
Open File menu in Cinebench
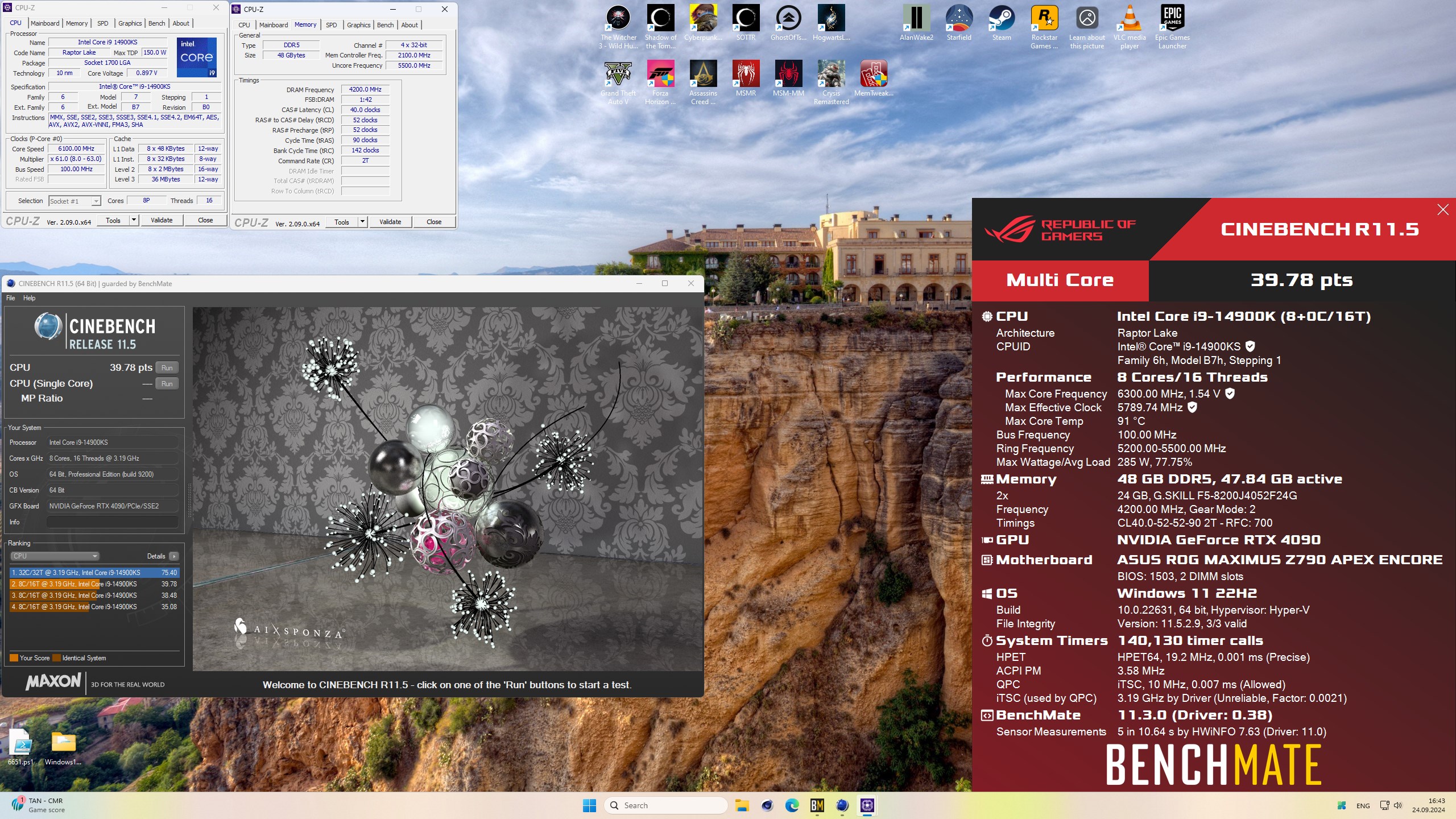pos(11,298)
